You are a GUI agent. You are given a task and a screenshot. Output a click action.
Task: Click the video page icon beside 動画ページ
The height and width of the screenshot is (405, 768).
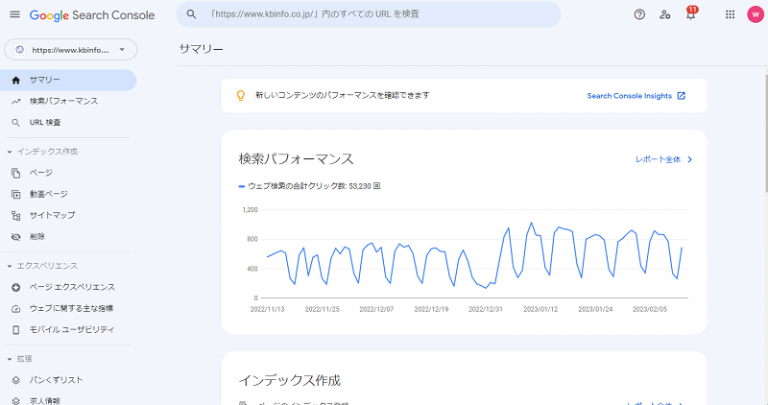pyautogui.click(x=16, y=194)
